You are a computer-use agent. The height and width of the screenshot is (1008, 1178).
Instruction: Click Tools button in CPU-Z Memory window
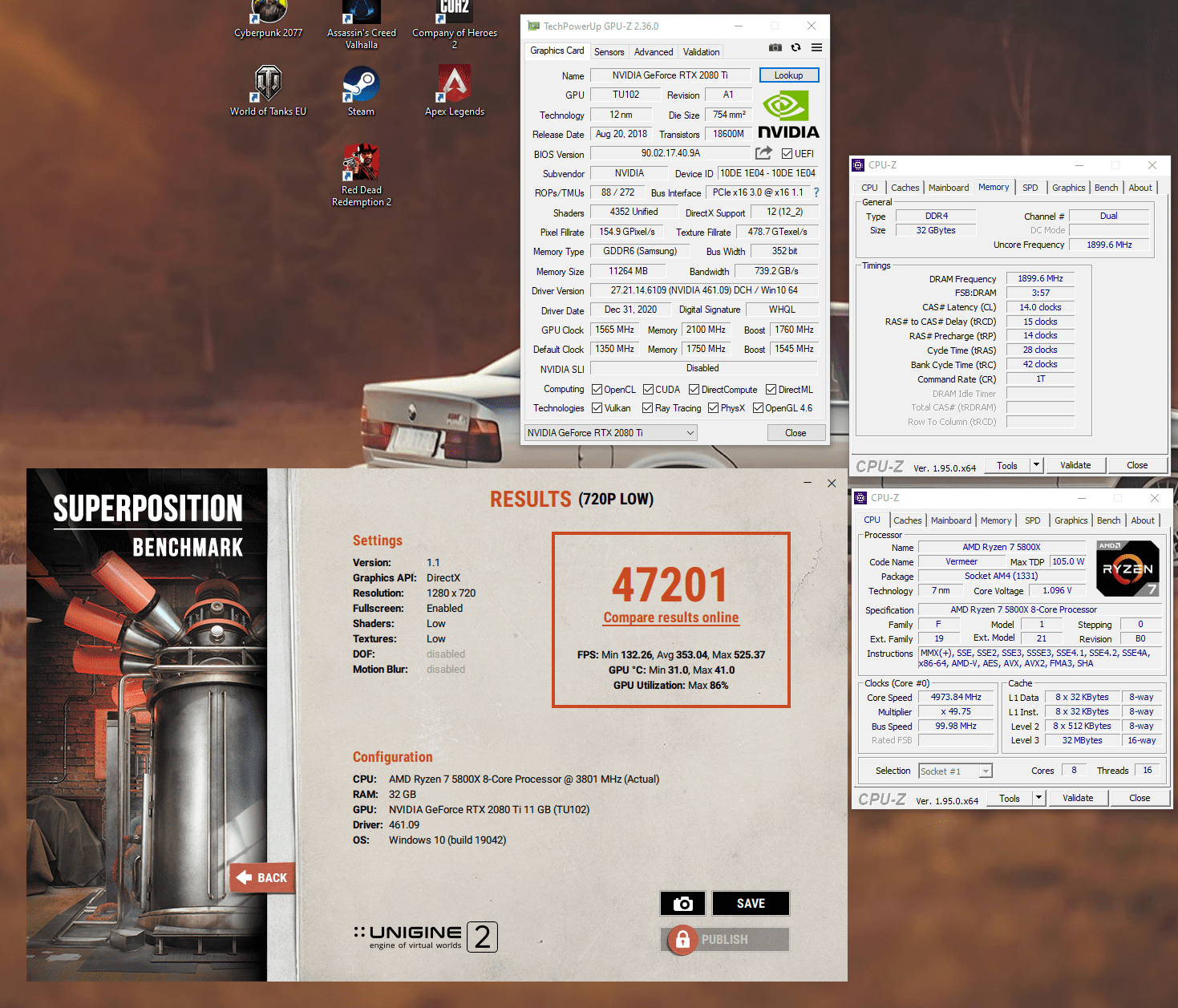[x=1006, y=465]
